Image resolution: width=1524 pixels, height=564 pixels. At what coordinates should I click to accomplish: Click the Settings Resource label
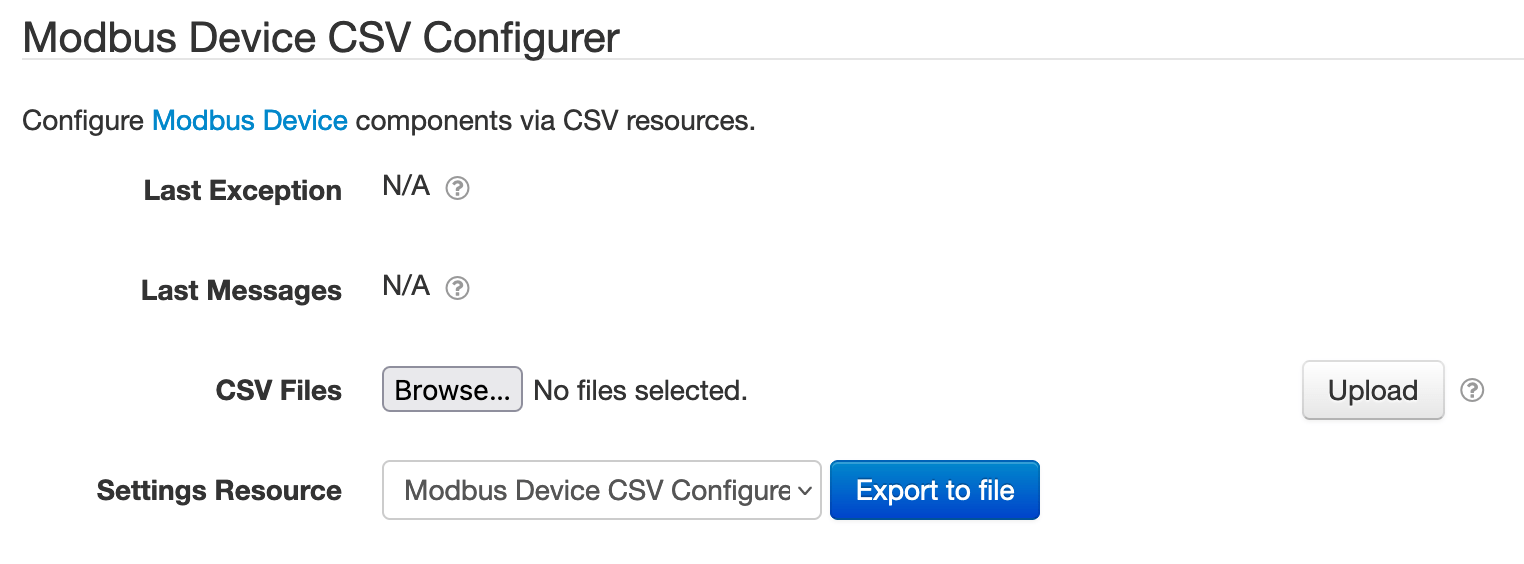tap(219, 490)
